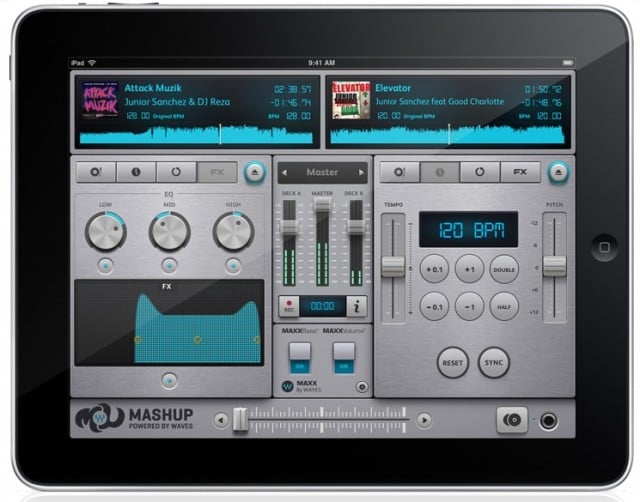Click the RESET button
The image size is (640, 502).
[x=453, y=362]
